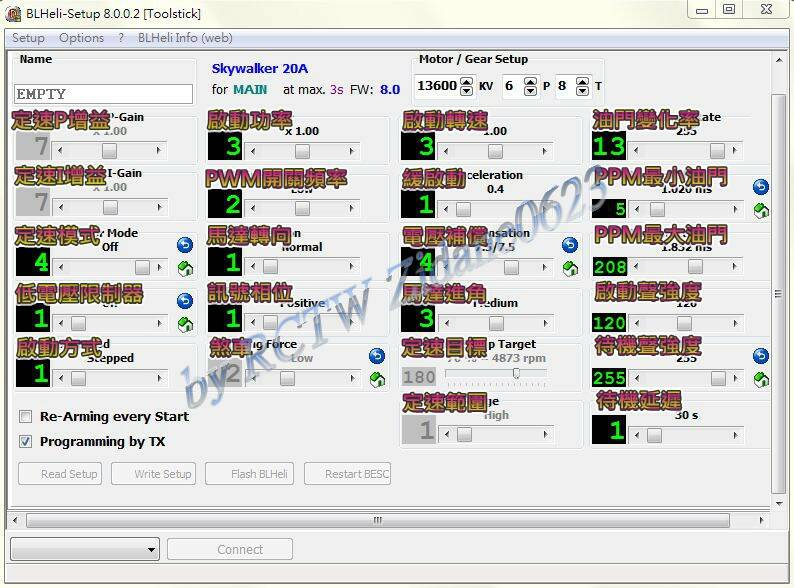Open the Options menu
Viewport: 794px width, 588px height.
click(x=82, y=38)
